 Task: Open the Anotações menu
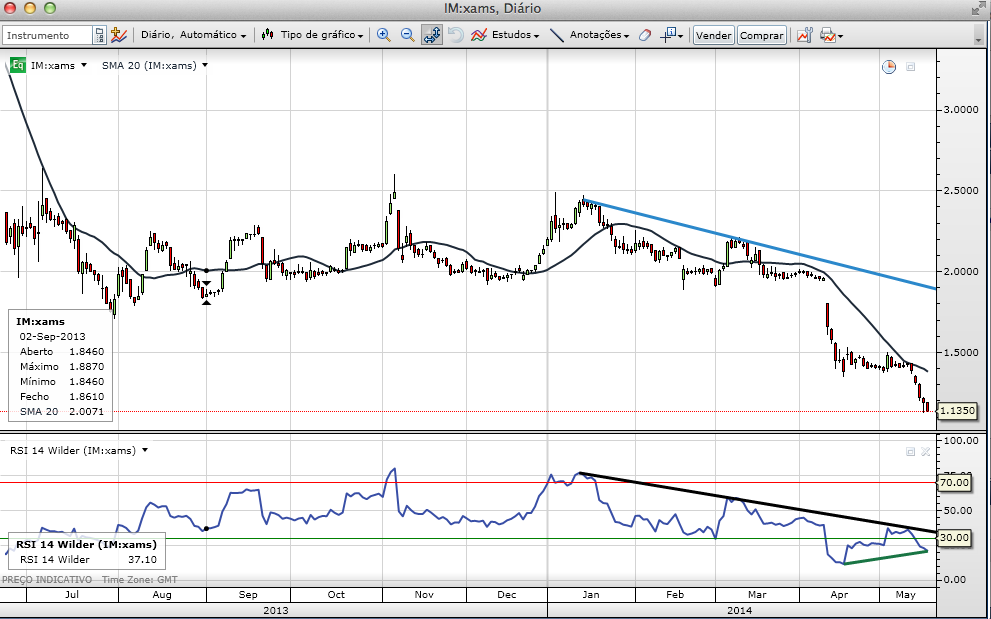tap(590, 35)
